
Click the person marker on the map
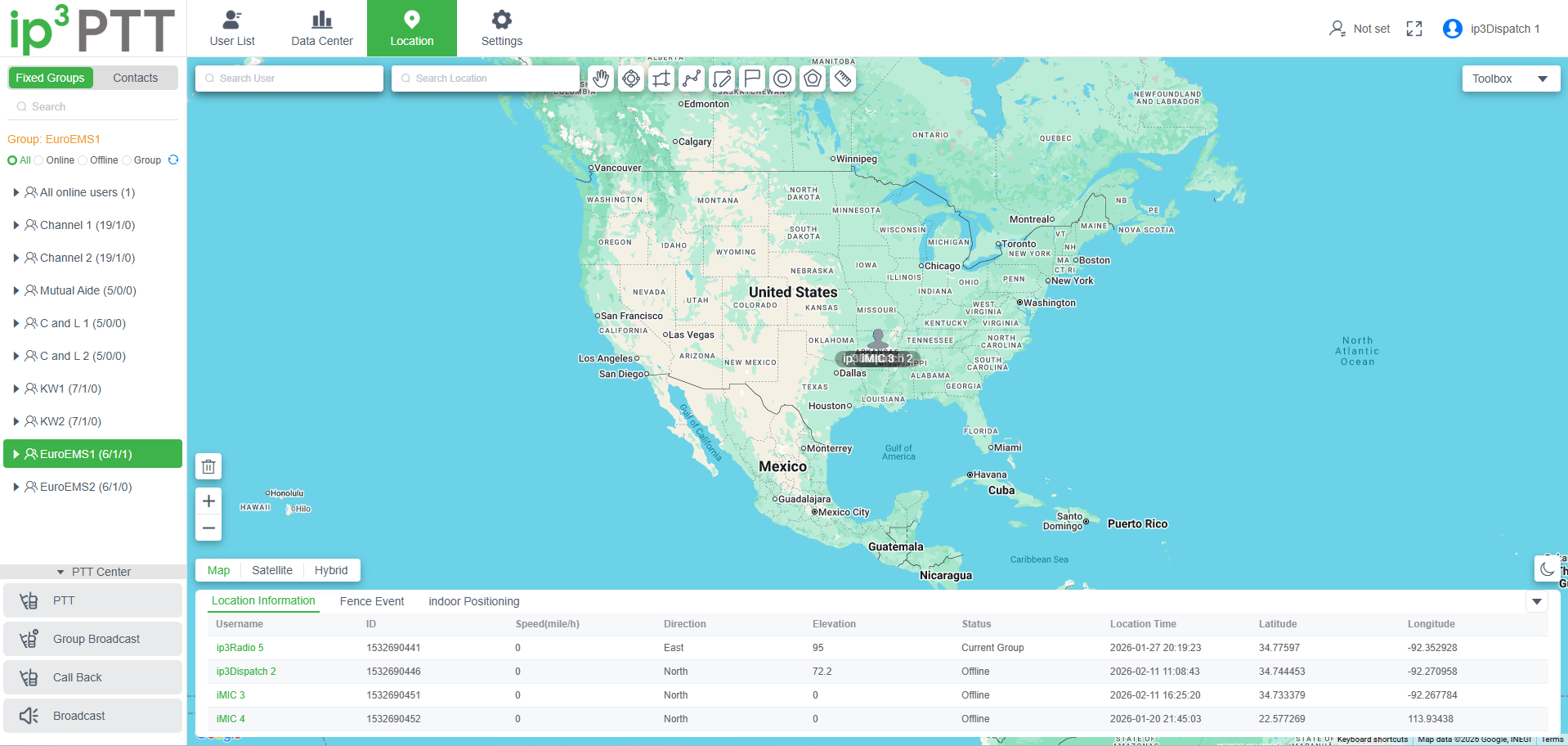pos(878,339)
